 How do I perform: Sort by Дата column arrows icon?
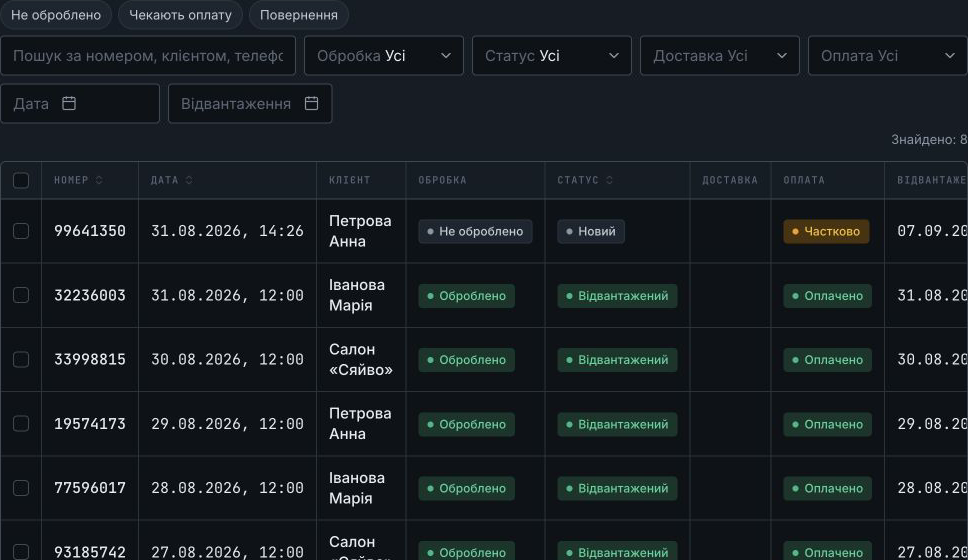point(189,180)
